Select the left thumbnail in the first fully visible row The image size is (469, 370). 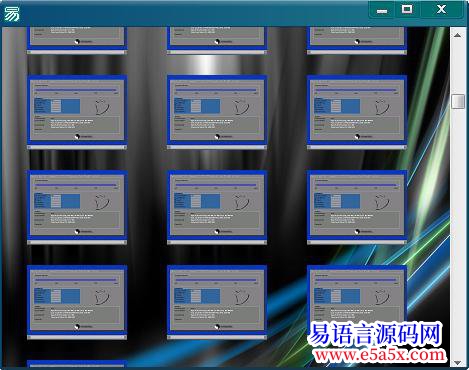[77, 112]
